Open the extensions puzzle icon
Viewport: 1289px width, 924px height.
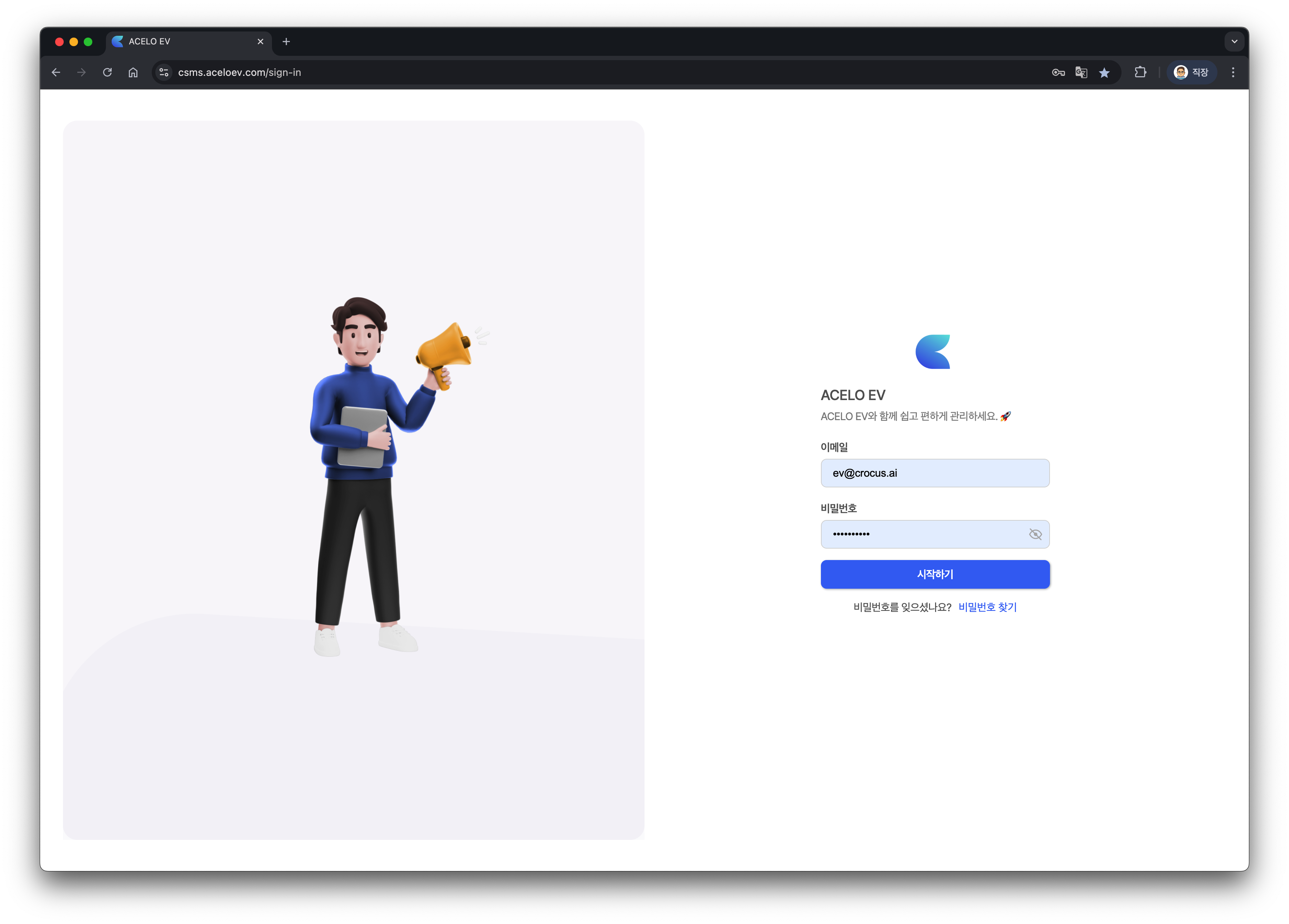pyautogui.click(x=1140, y=72)
